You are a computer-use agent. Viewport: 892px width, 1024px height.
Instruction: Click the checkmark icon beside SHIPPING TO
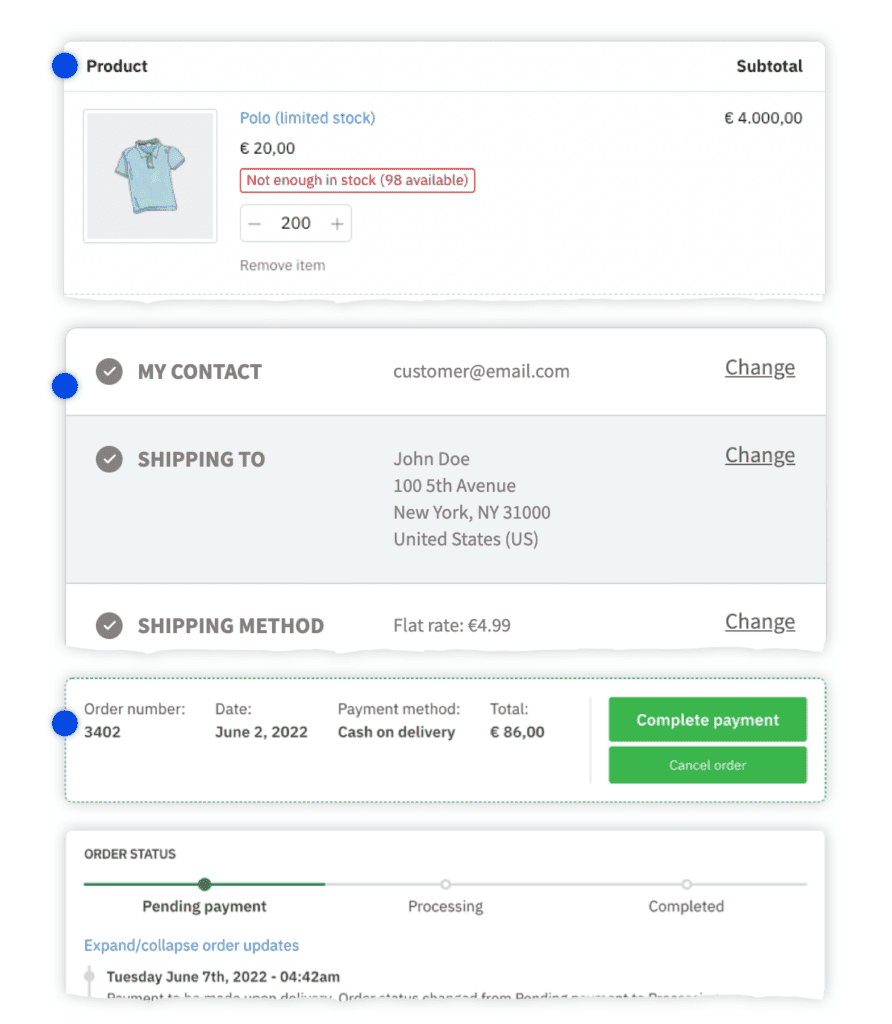click(x=109, y=459)
